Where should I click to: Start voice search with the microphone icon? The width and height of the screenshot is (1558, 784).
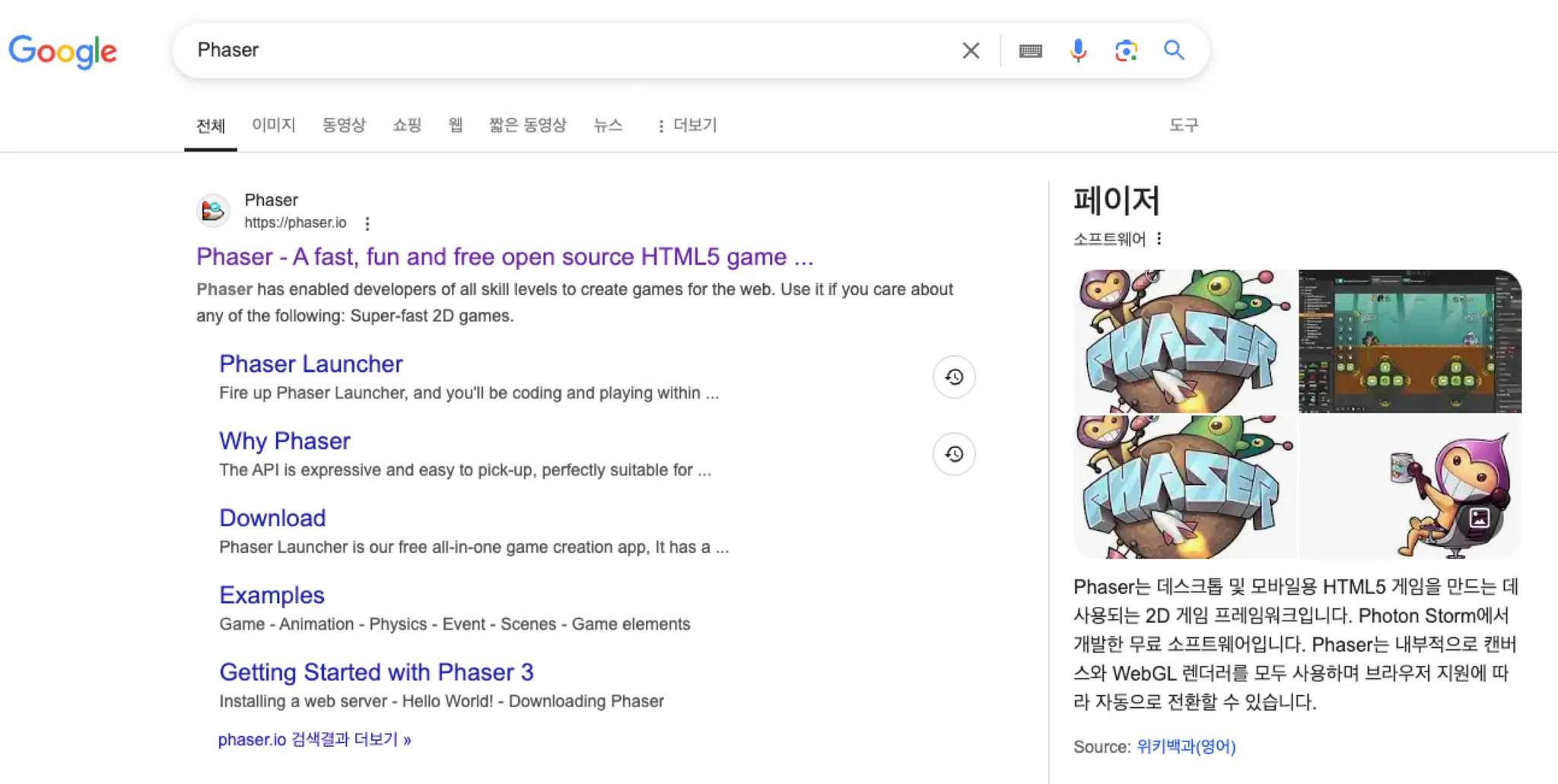1078,50
